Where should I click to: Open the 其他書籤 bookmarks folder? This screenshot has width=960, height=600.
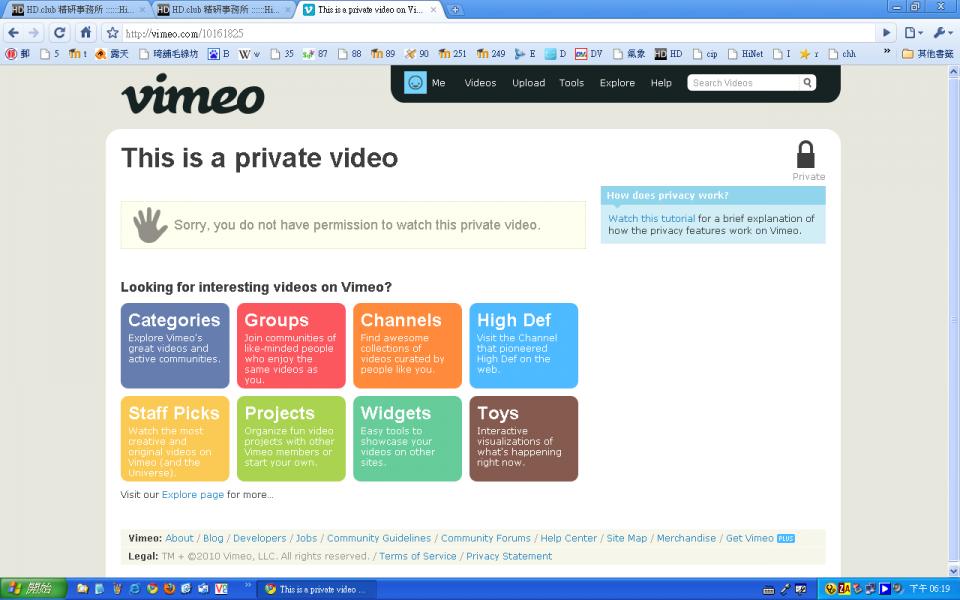(928, 54)
